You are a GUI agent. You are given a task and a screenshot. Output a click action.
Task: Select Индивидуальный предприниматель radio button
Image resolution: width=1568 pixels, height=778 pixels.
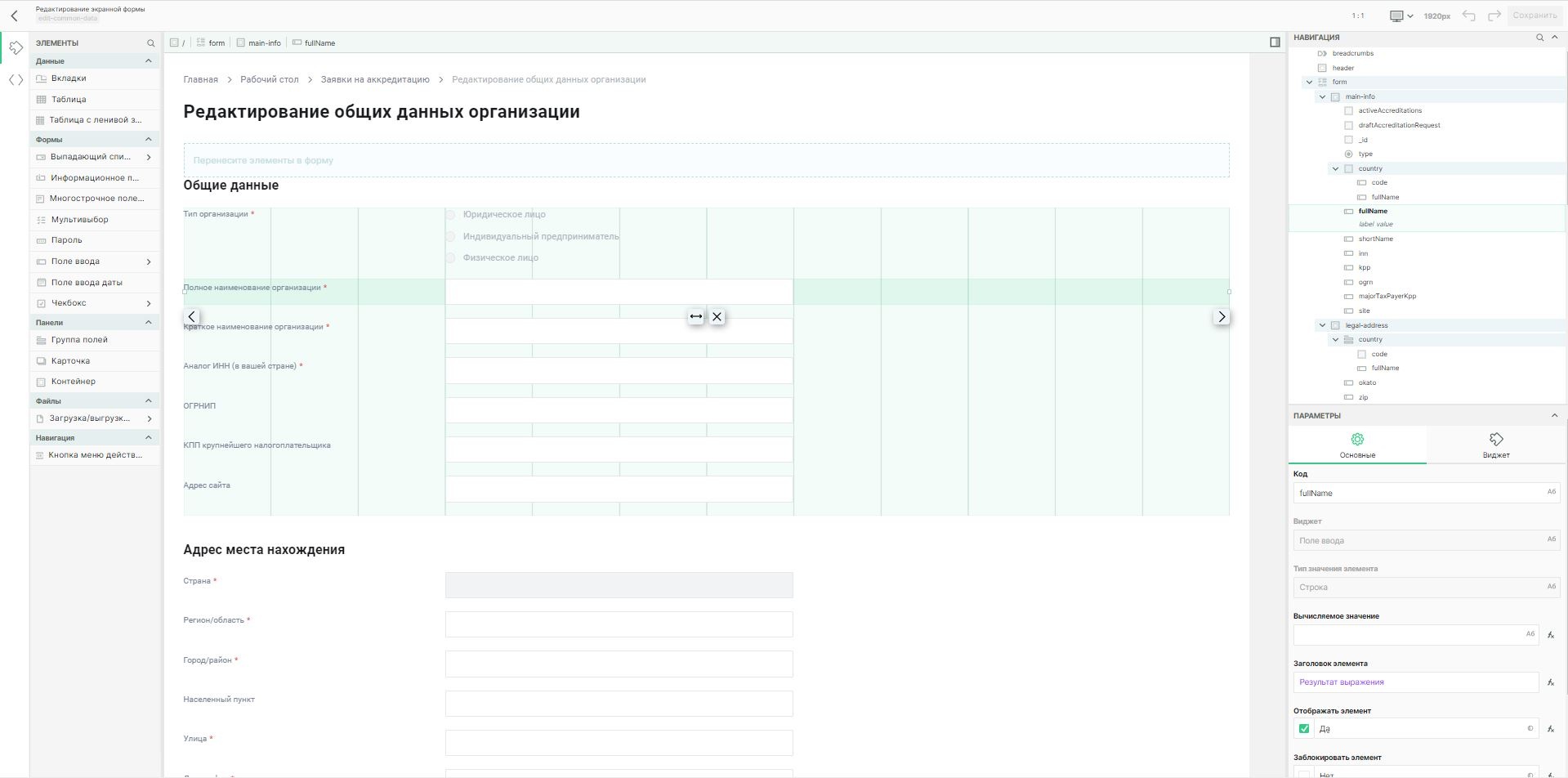[450, 237]
